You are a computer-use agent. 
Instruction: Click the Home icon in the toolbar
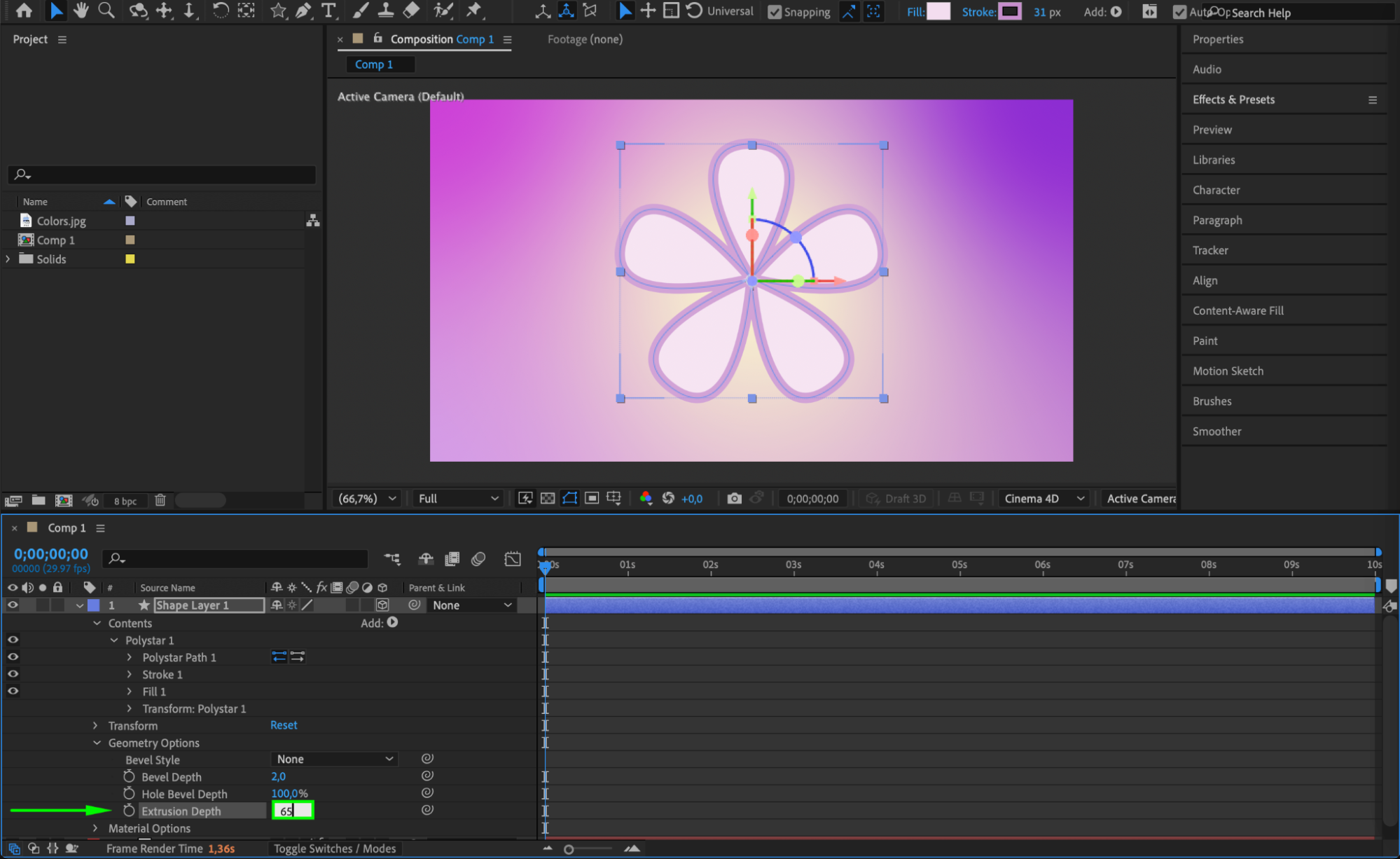coord(23,11)
